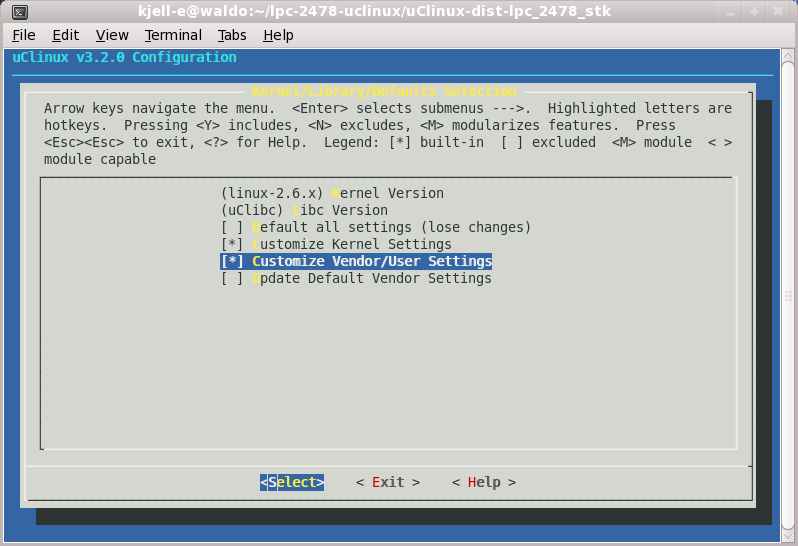Click the uClinux v3.2.0 Configuration heading
Image resolution: width=798 pixels, height=546 pixels.
click(124, 57)
